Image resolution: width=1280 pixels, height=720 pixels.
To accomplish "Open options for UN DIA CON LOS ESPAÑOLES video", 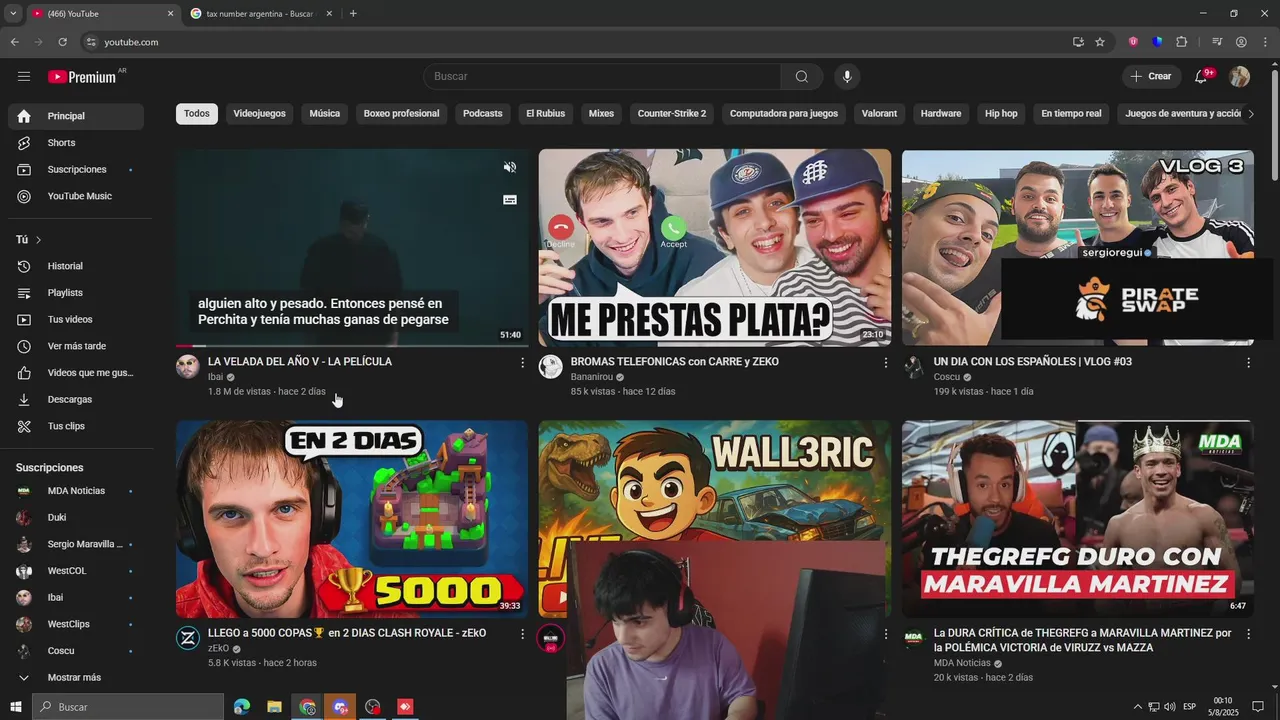I will coord(1248,363).
